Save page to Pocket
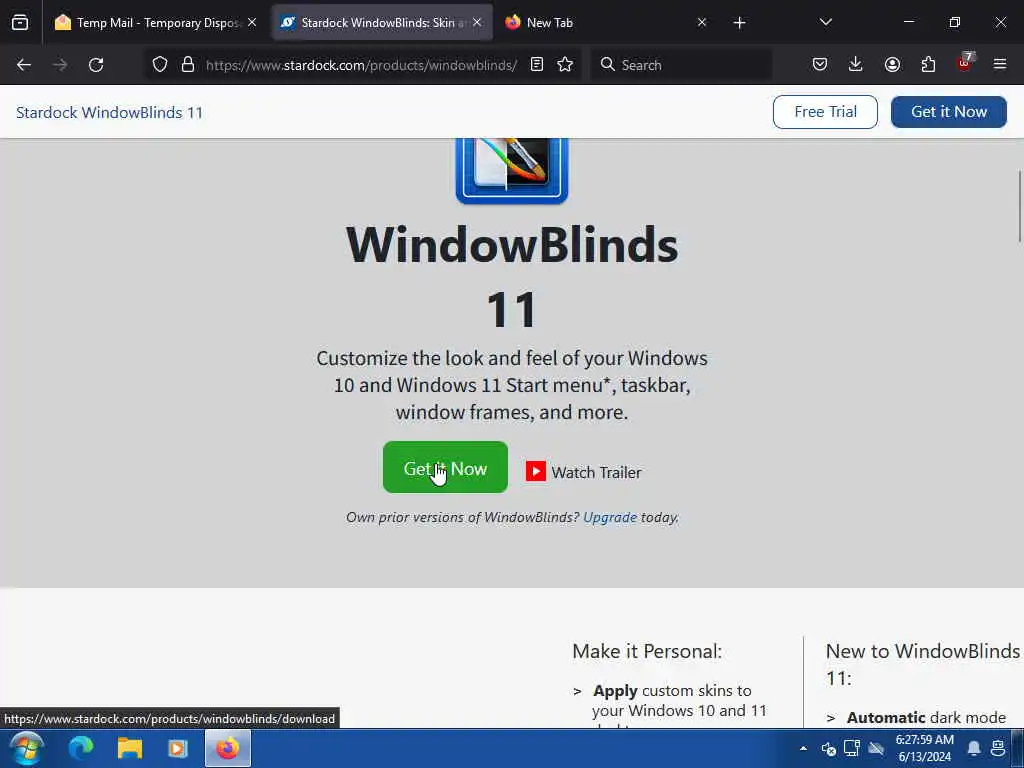Image resolution: width=1024 pixels, height=768 pixels. click(820, 65)
